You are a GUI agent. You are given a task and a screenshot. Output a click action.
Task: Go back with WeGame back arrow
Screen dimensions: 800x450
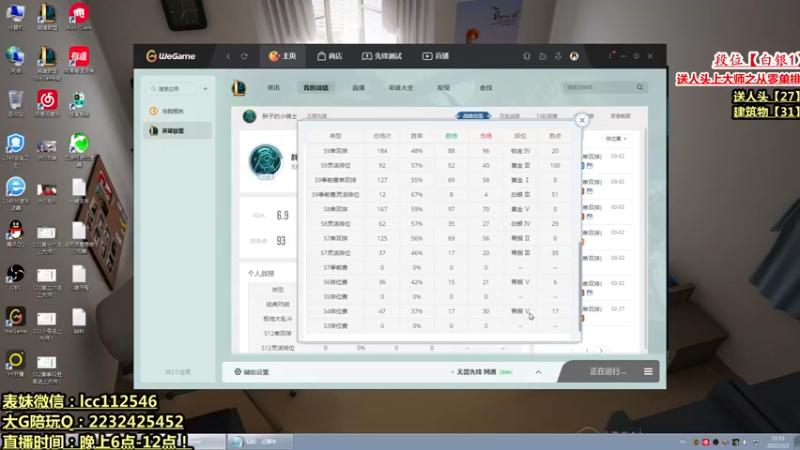pyautogui.click(x=229, y=56)
